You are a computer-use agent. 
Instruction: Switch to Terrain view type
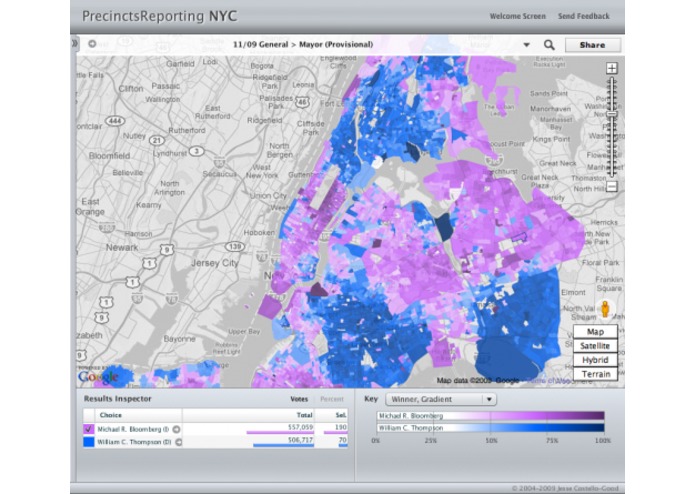click(595, 374)
